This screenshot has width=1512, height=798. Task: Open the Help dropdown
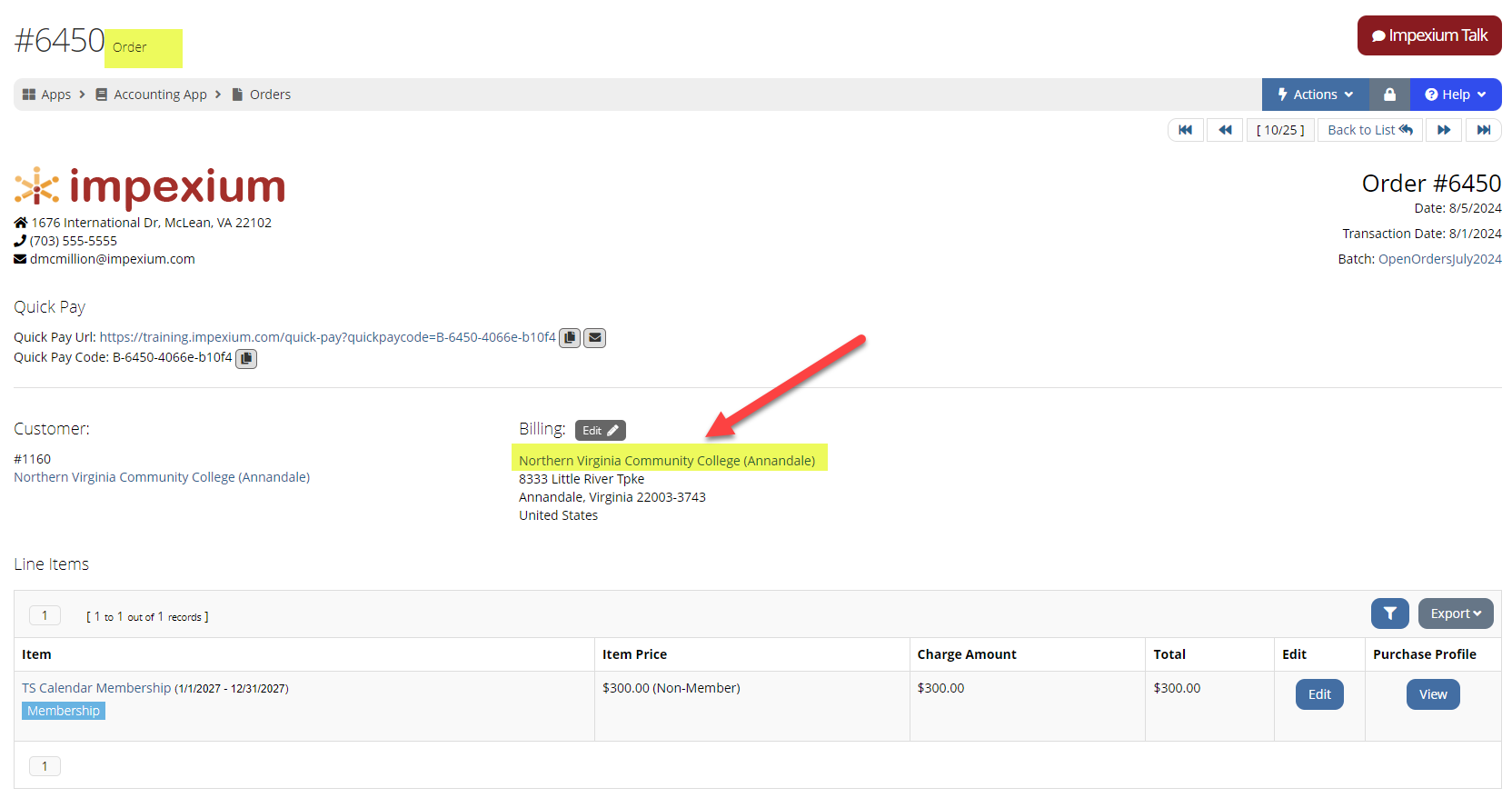click(x=1456, y=95)
